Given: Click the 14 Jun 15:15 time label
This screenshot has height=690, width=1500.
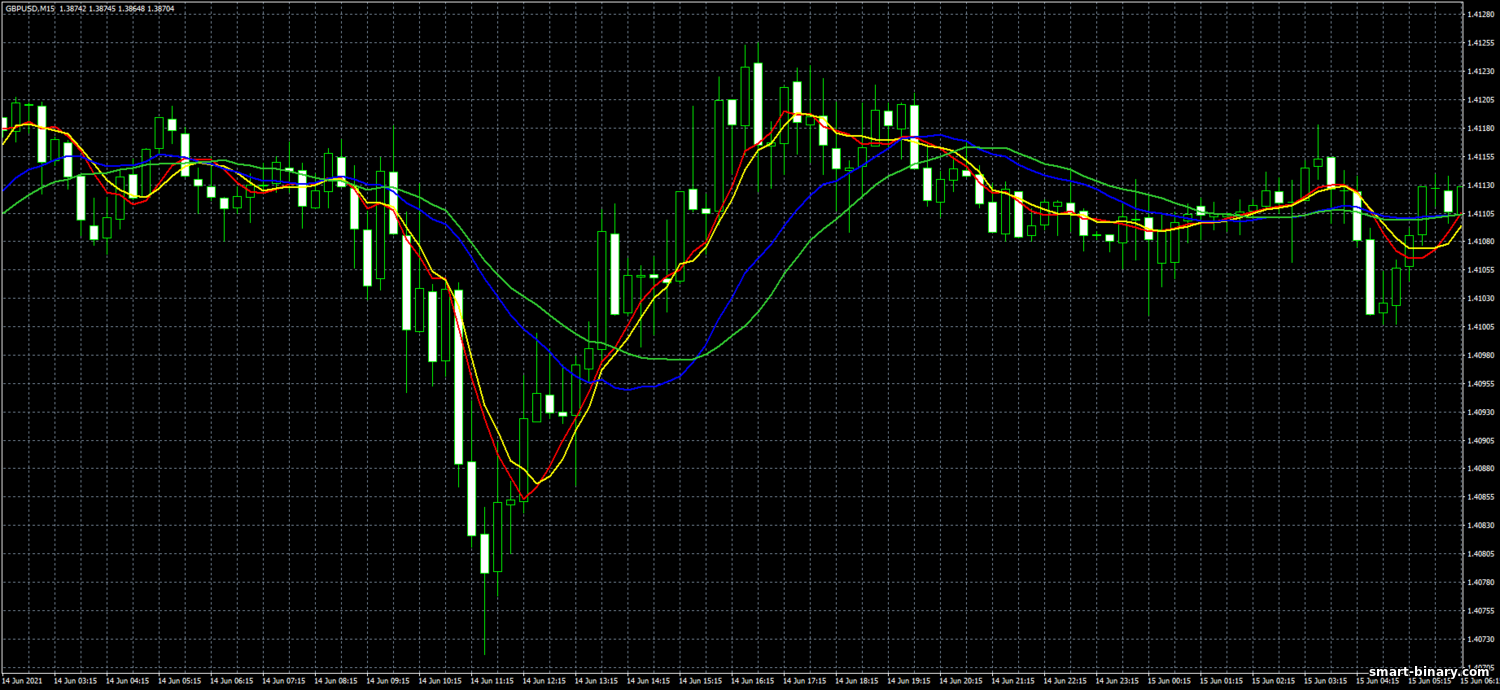Looking at the screenshot, I should coord(700,680).
